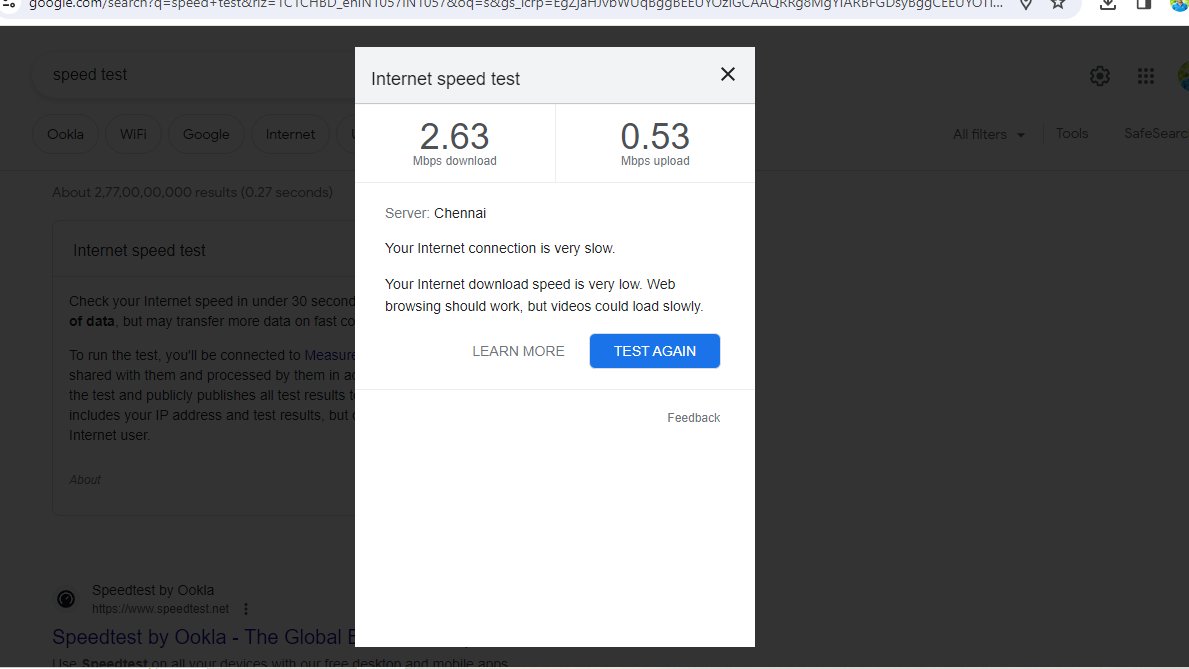Screen dimensions: 1189x669
Task: Select the WiFi filter chip
Action: (133, 134)
